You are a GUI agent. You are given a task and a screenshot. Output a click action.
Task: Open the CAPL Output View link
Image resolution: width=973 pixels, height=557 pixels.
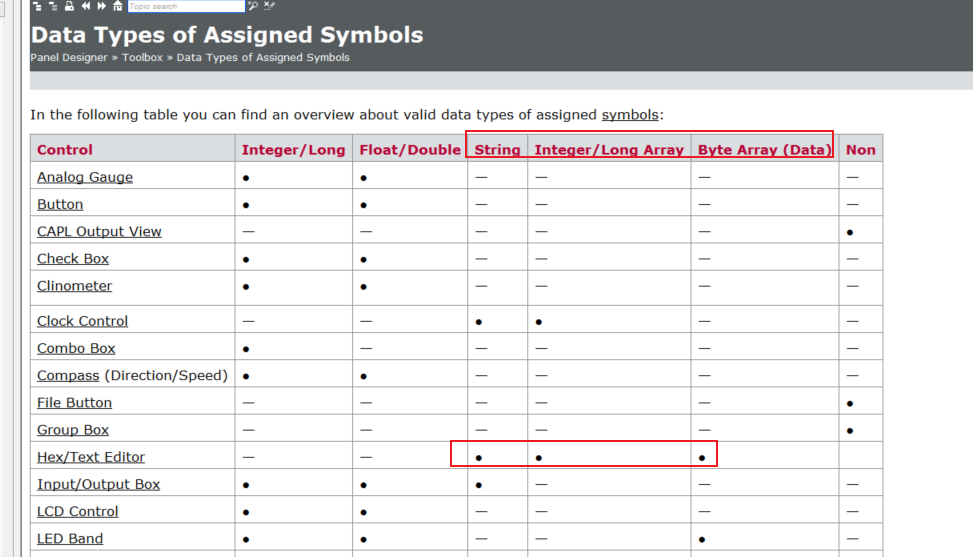pyautogui.click(x=99, y=231)
